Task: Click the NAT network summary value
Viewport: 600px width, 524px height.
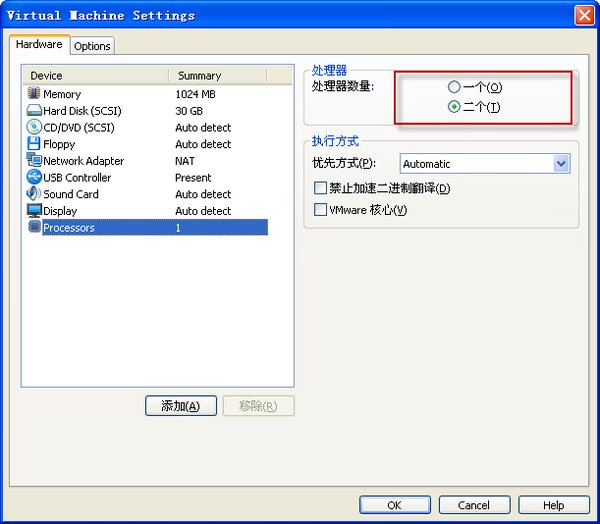Action: [x=184, y=161]
